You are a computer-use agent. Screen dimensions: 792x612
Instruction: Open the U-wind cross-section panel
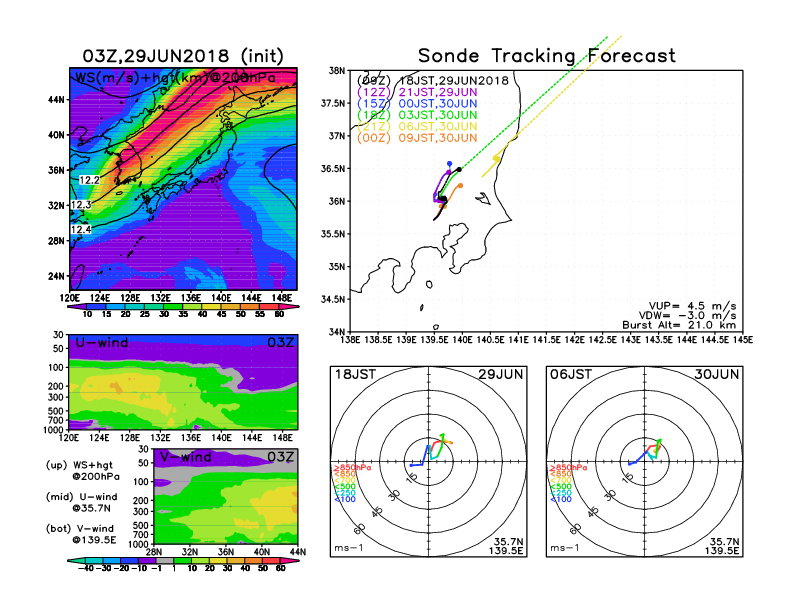[x=183, y=382]
